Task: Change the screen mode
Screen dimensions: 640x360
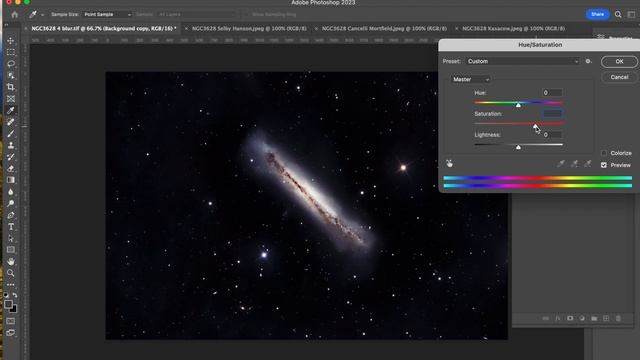Action: (11, 333)
